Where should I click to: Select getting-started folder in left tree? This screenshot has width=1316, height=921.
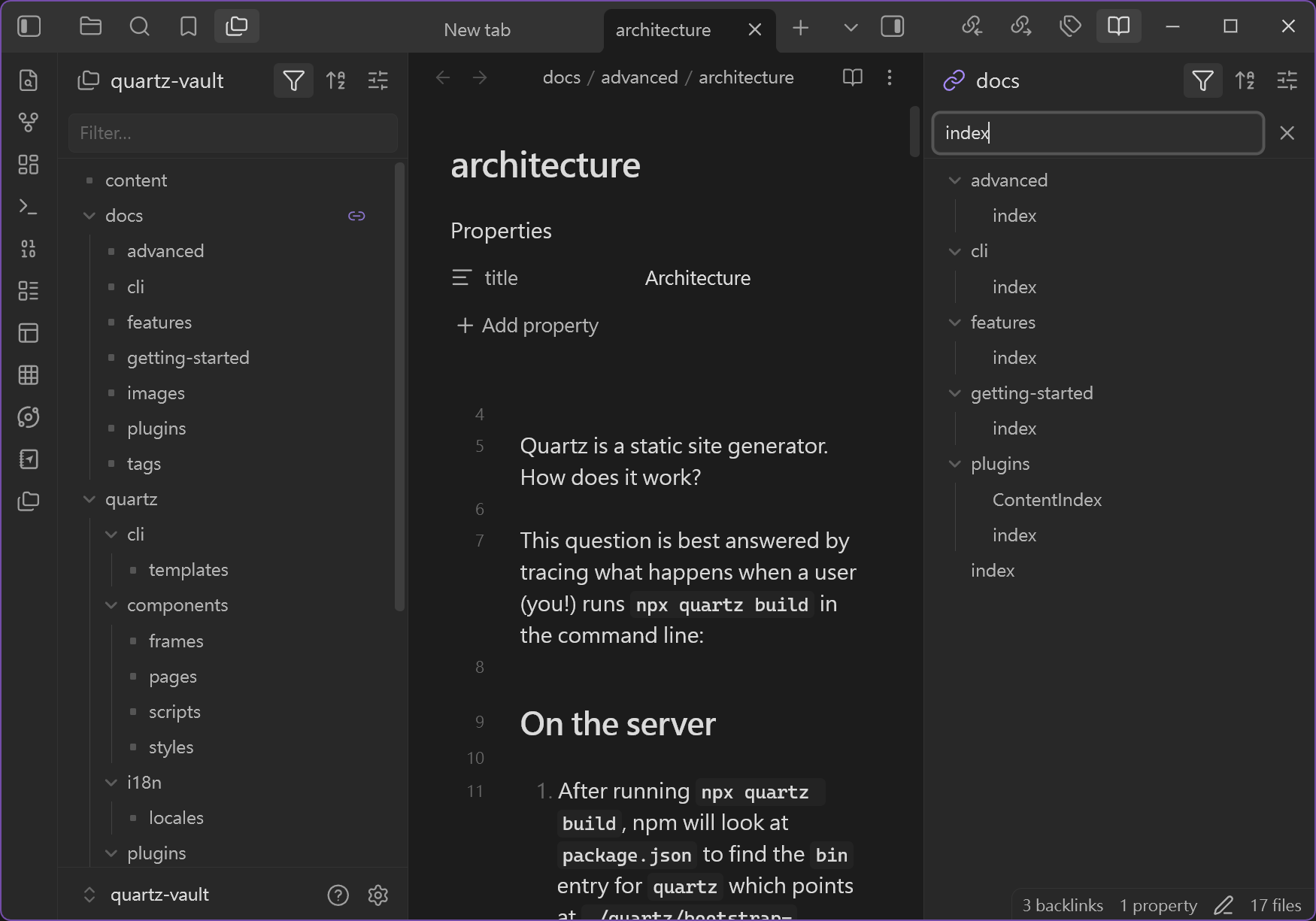click(x=188, y=358)
